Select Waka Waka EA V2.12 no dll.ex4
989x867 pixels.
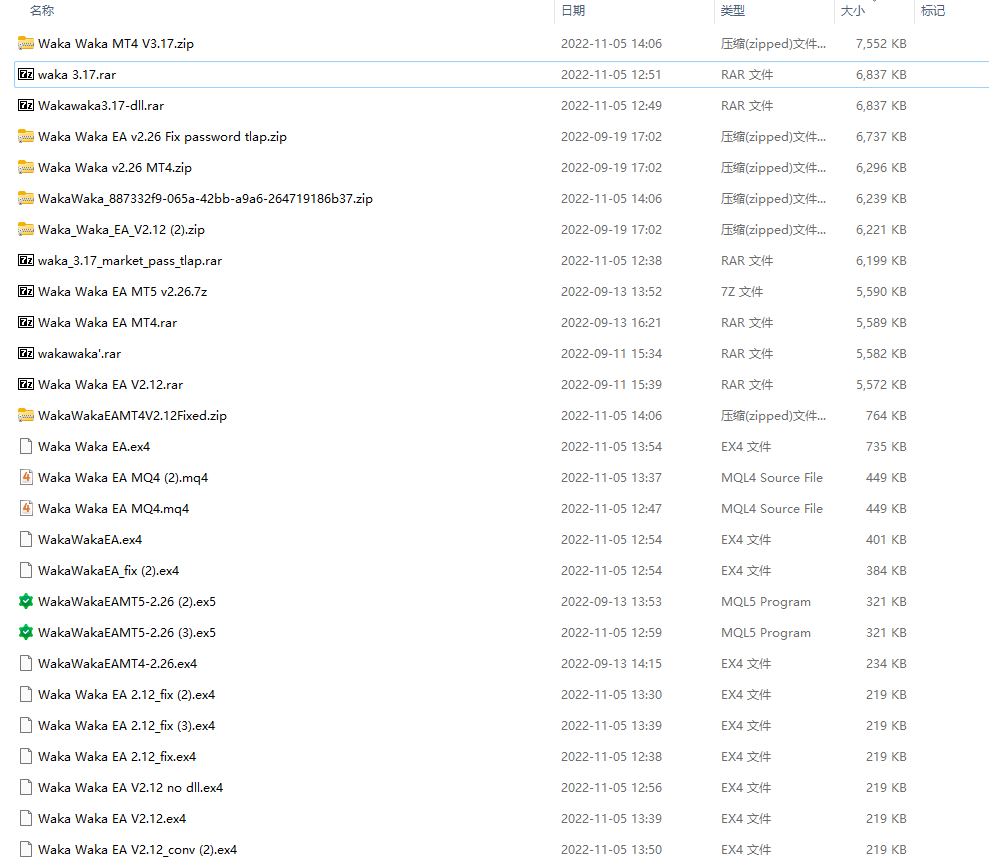[130, 788]
